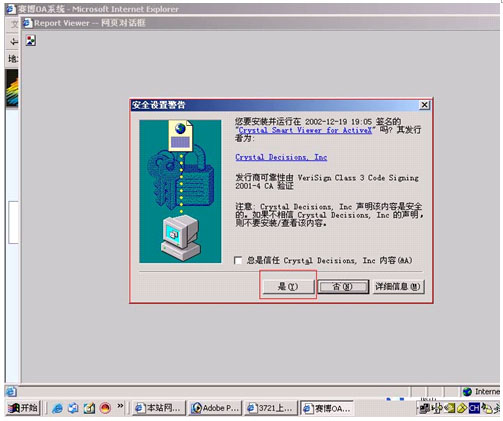Click the Internet zone globe icon
503x421 pixels.
click(x=467, y=391)
